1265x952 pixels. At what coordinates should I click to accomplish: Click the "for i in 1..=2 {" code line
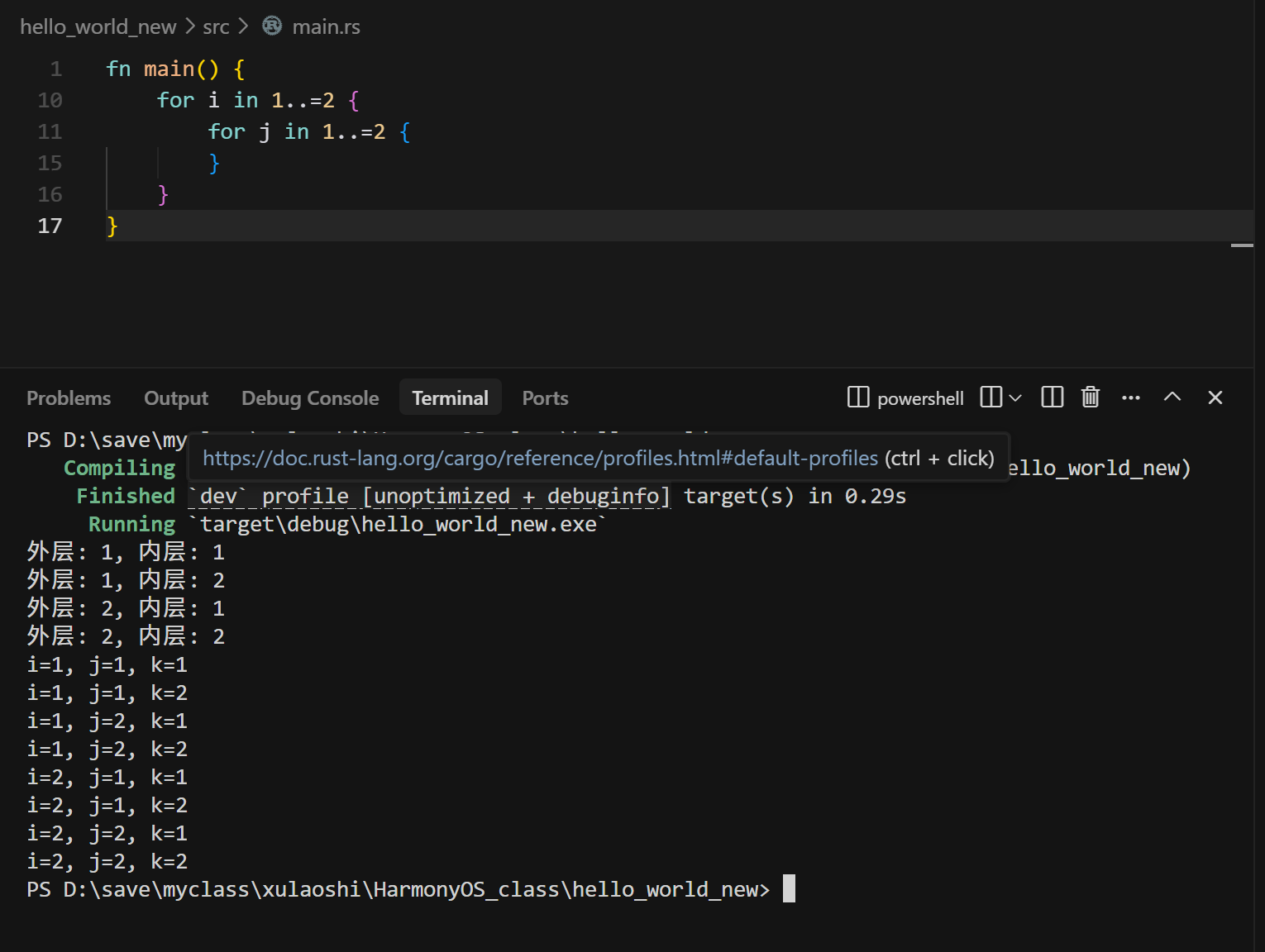click(259, 100)
